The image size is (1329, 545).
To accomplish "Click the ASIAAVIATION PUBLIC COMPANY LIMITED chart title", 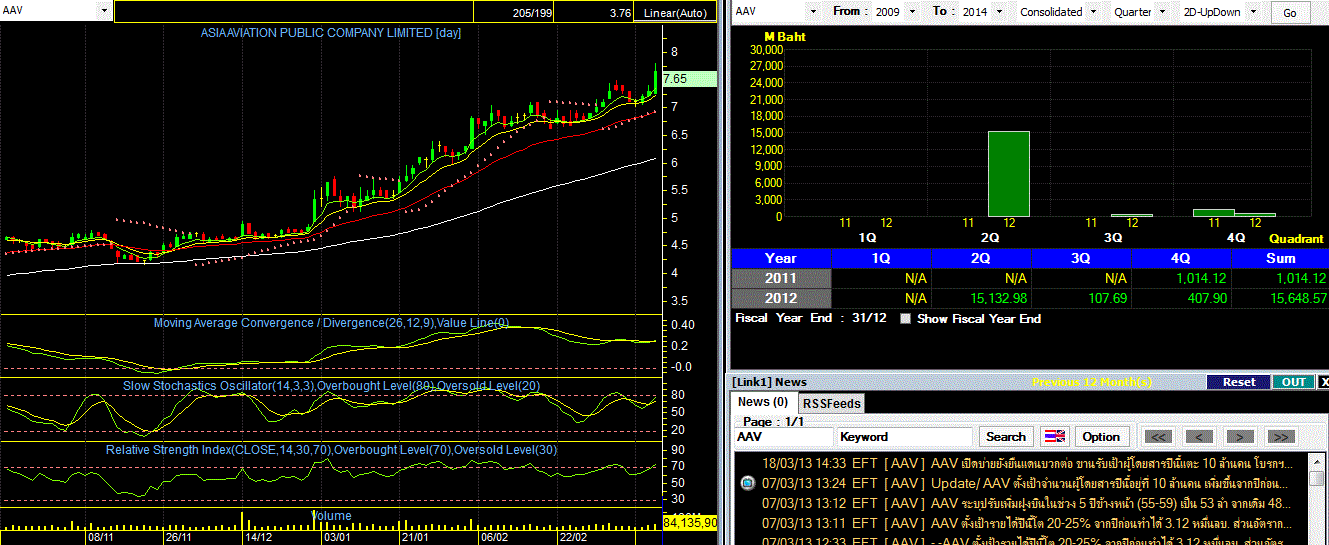I will tap(331, 33).
